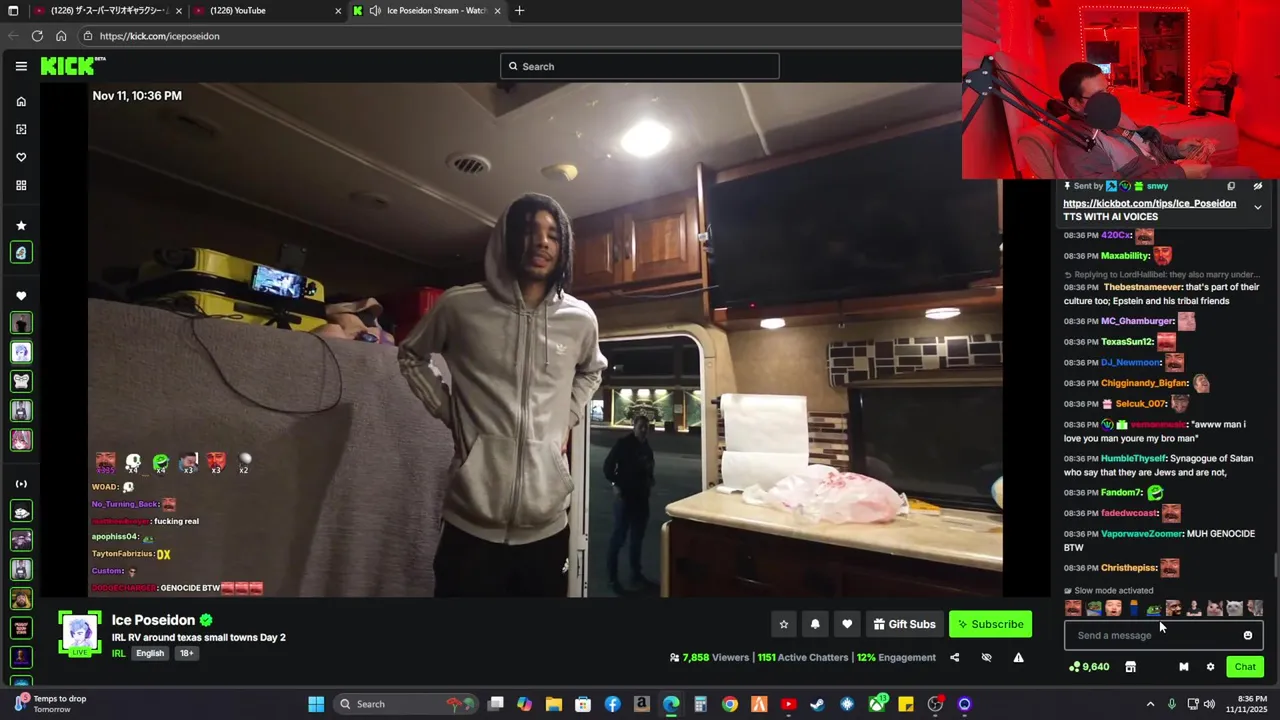The image size is (1280, 720).
Task: Open the emoji picker in the message box
Action: 1248,635
